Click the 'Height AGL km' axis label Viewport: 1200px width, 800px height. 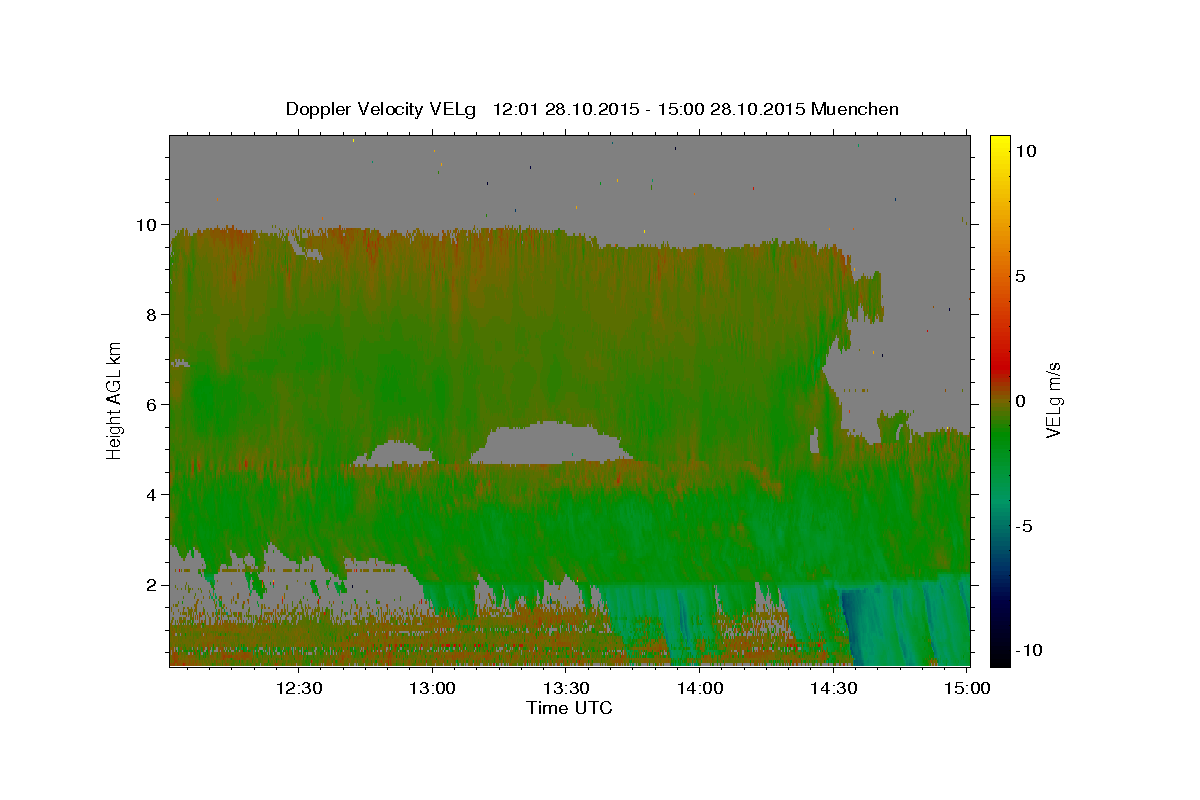coord(115,400)
